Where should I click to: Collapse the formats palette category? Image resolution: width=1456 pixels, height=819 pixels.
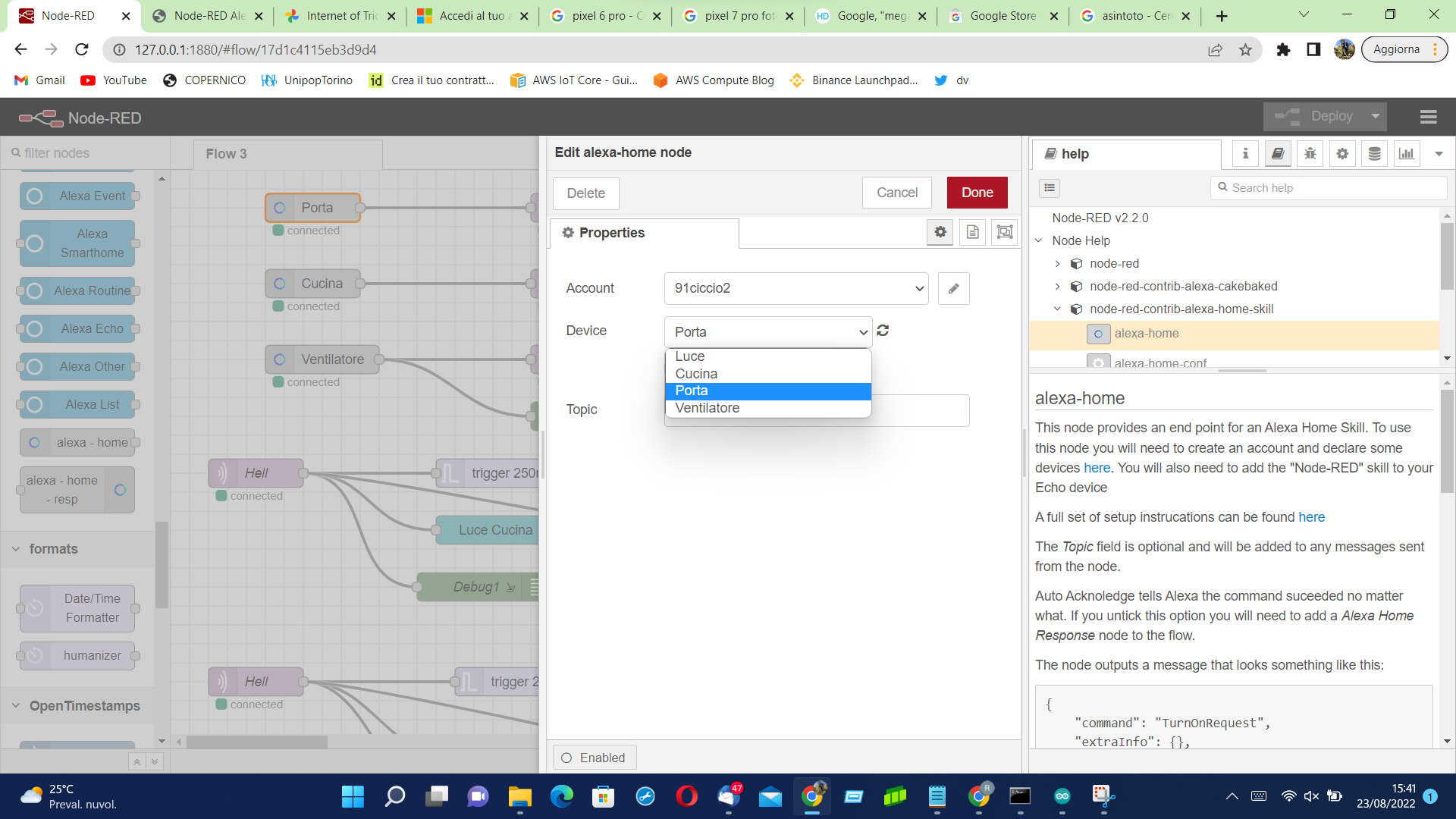point(16,549)
